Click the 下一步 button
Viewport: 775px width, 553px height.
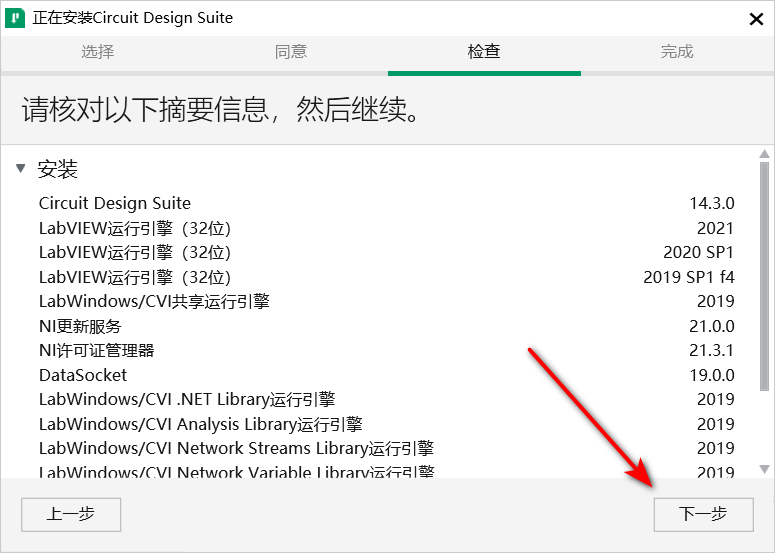[703, 514]
